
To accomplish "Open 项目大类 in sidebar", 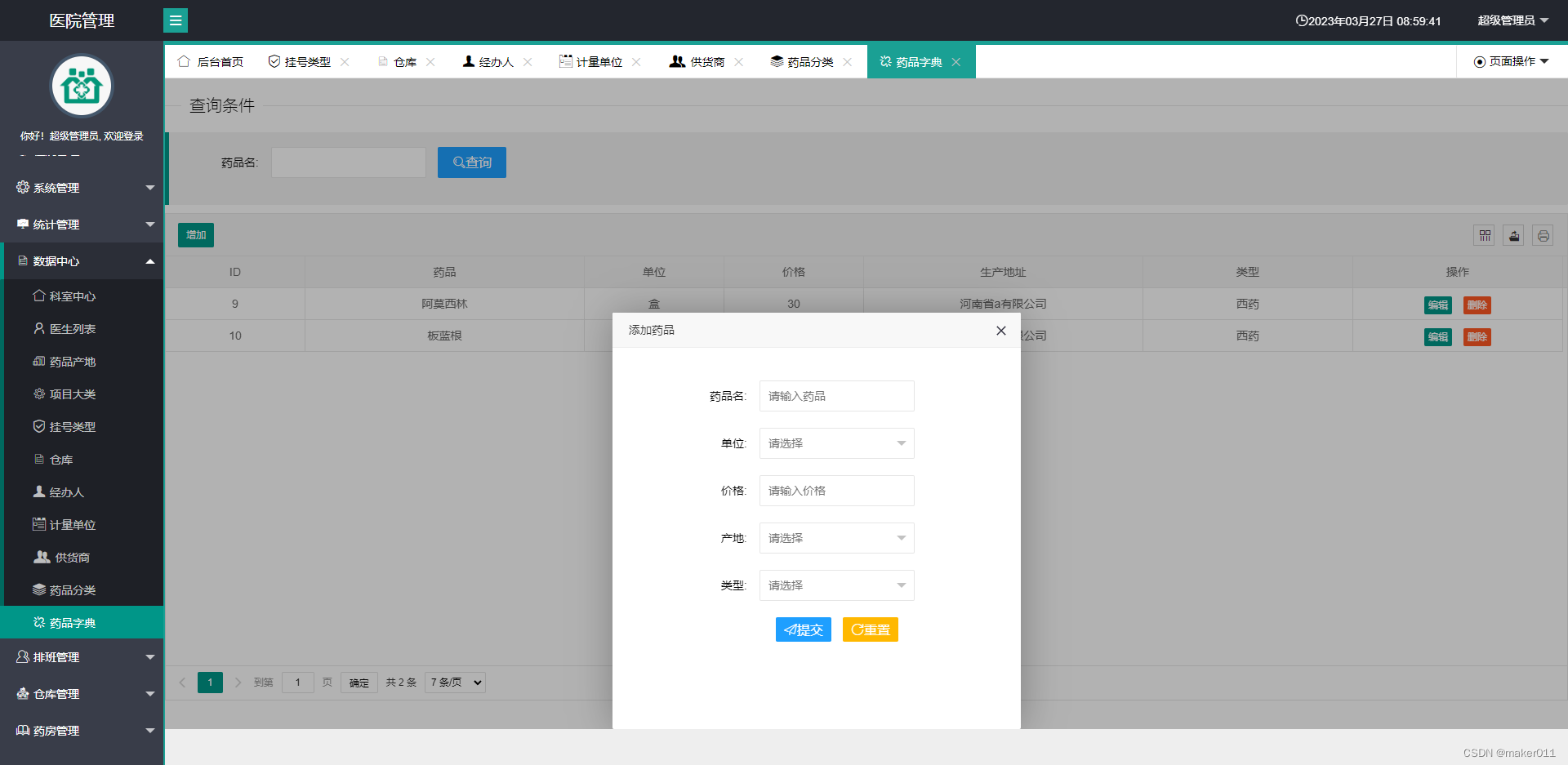I will (x=83, y=394).
